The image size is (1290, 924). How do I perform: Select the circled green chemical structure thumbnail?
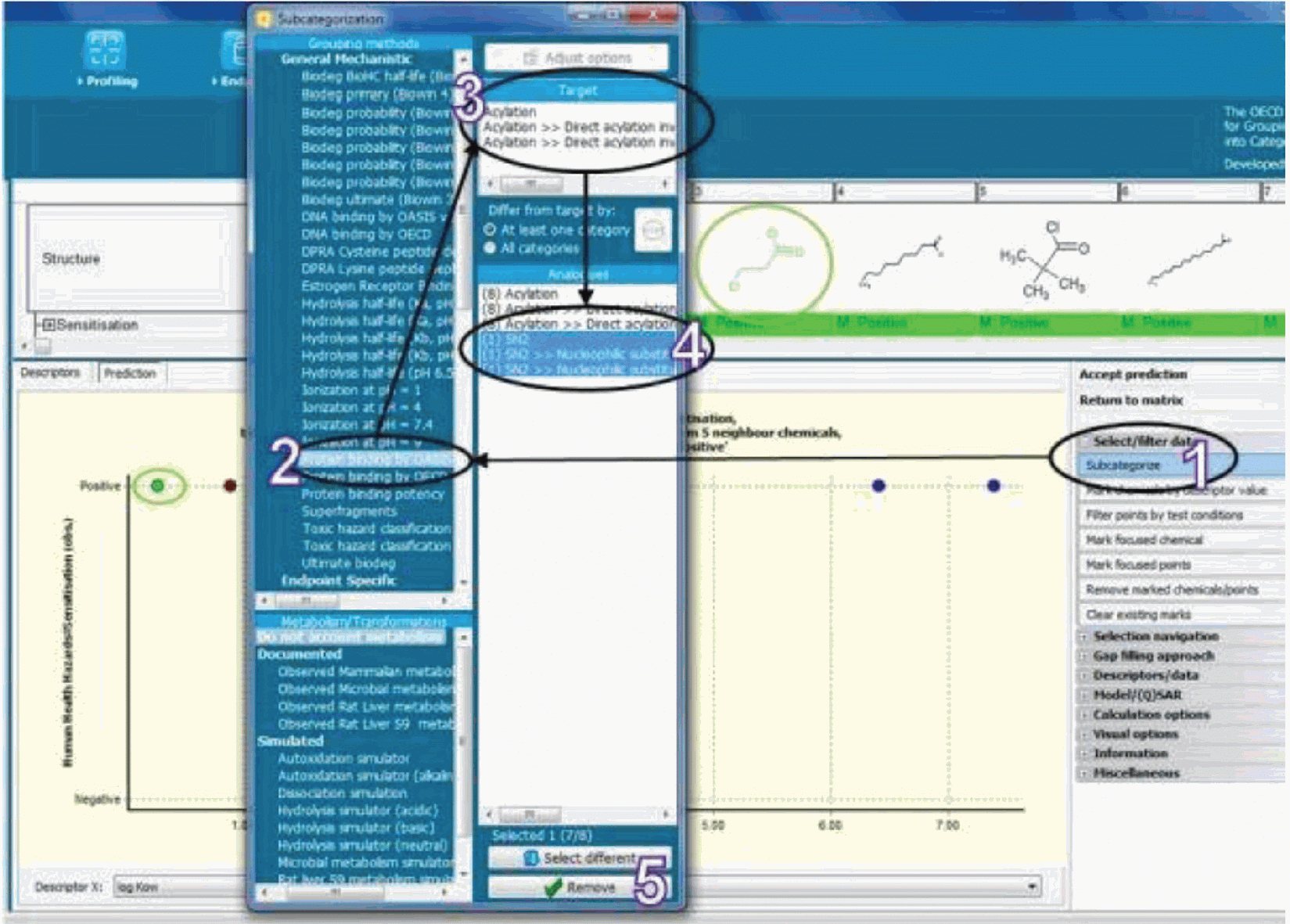click(x=763, y=260)
